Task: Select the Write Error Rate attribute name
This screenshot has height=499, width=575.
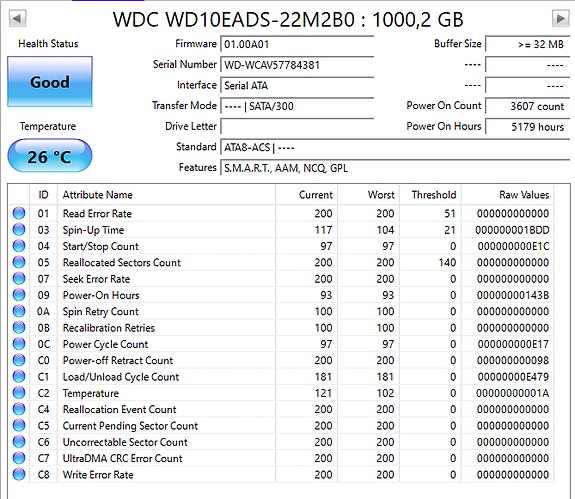Action: (x=98, y=474)
